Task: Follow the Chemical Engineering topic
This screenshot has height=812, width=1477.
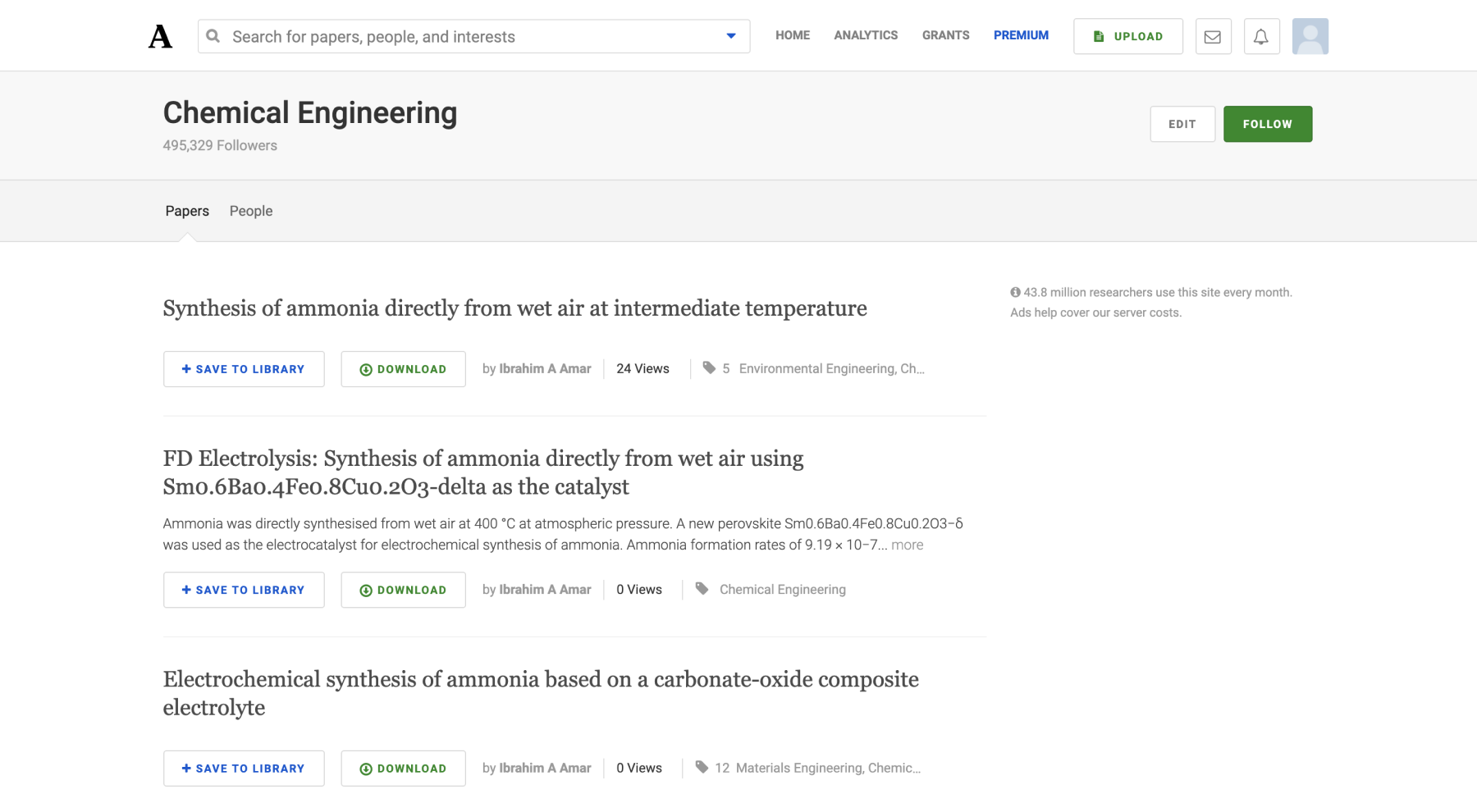Action: click(x=1267, y=124)
